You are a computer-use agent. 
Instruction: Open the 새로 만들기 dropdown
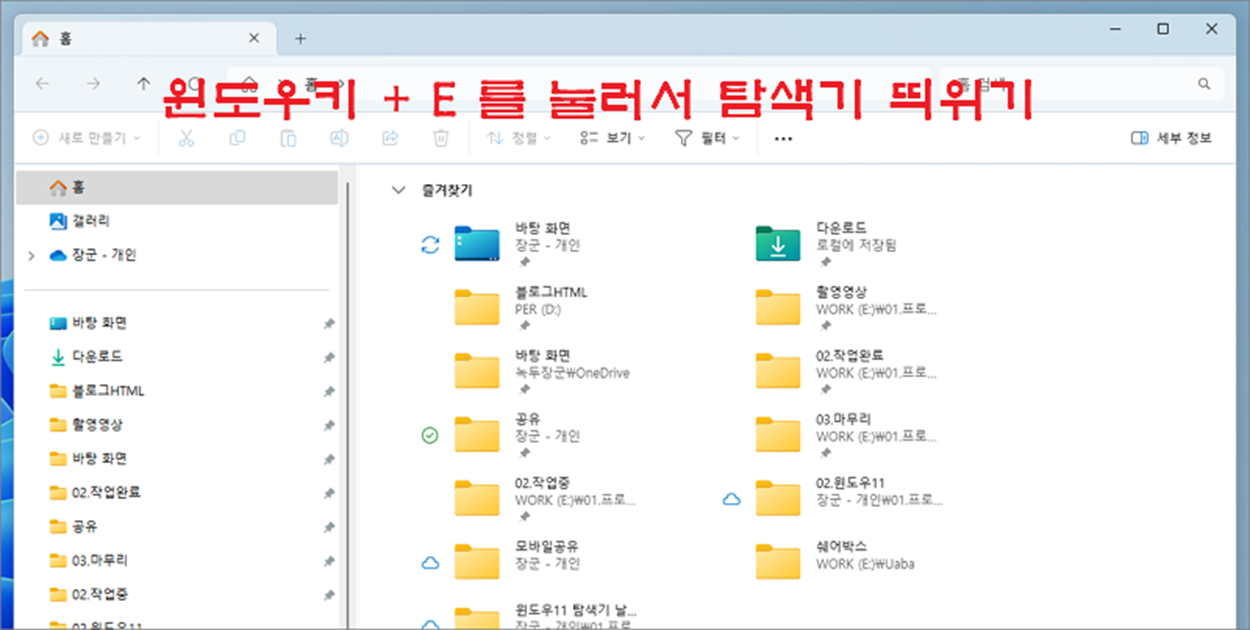[87, 138]
